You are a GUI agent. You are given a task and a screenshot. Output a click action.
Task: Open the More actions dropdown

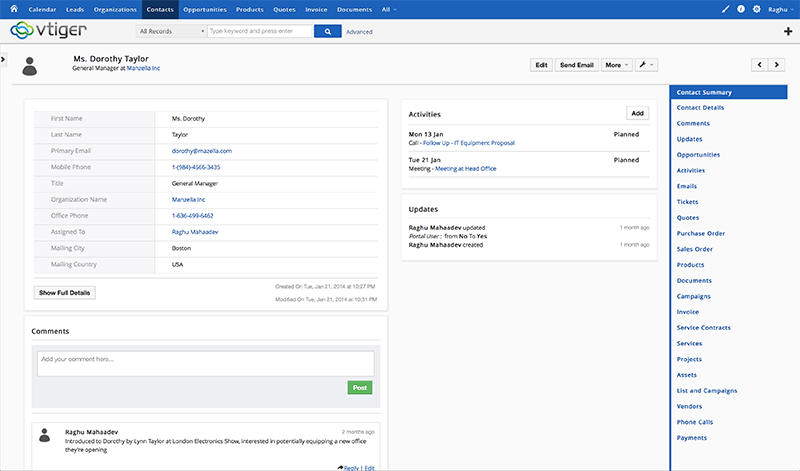616,65
